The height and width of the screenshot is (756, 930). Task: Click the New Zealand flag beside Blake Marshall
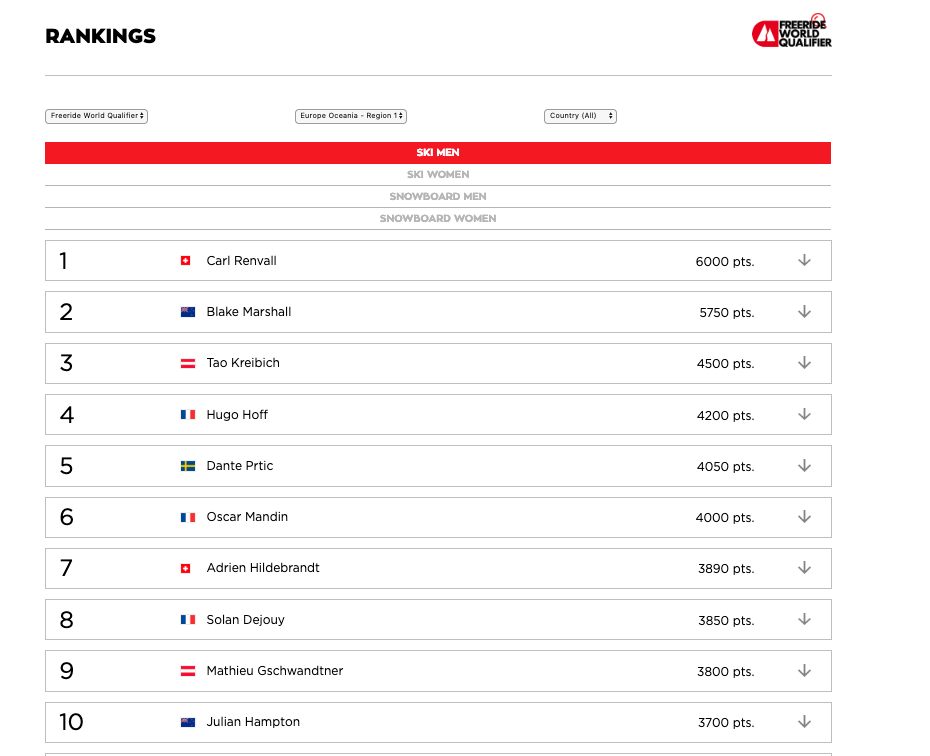[x=187, y=312]
